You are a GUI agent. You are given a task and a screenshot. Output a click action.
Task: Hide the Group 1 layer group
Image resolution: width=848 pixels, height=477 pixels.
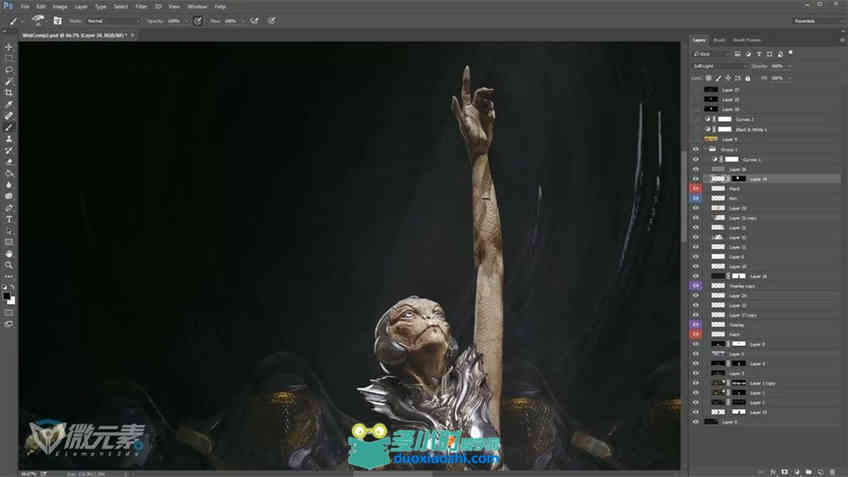[695, 149]
